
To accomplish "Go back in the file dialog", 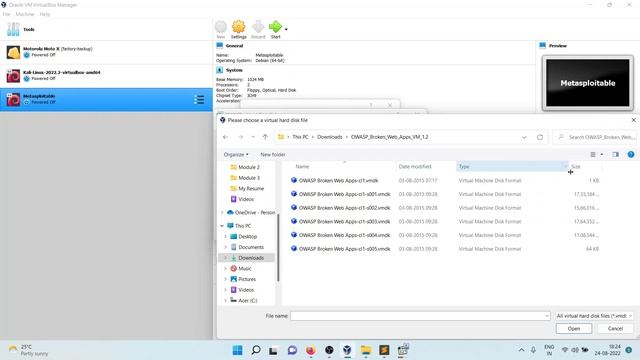I will point(225,137).
